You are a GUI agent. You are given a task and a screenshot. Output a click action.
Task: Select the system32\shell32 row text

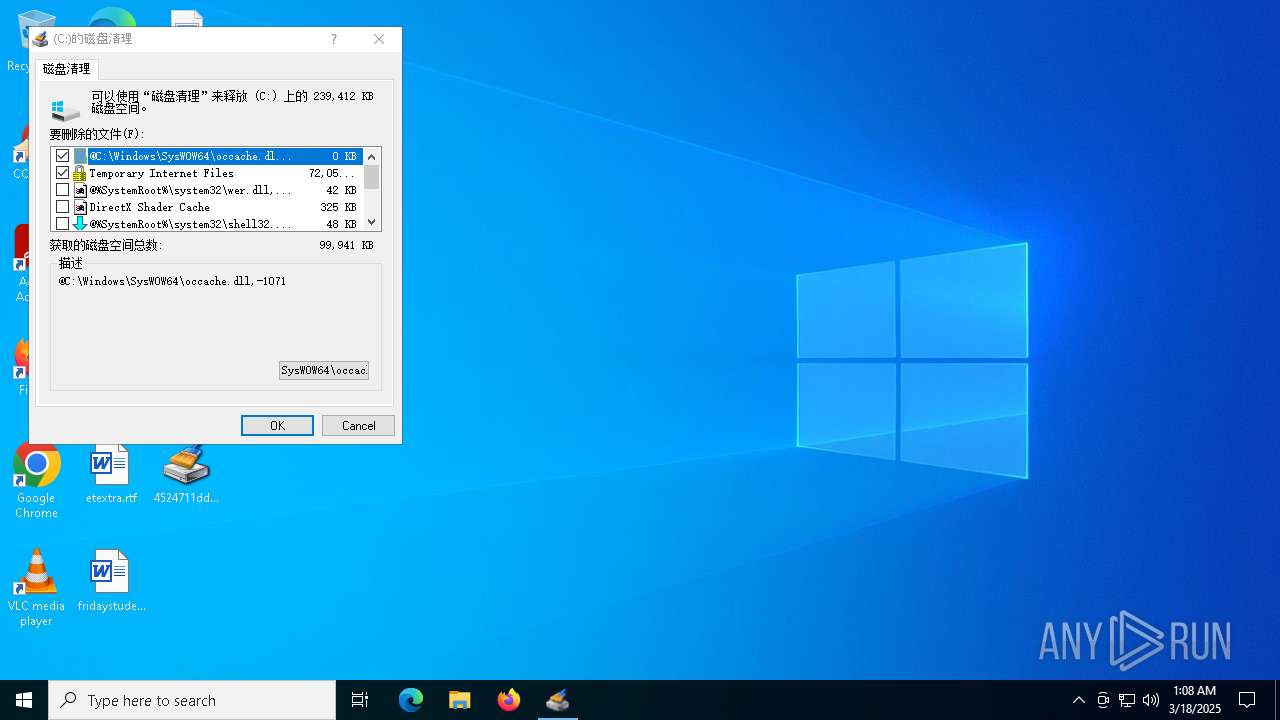coord(190,224)
